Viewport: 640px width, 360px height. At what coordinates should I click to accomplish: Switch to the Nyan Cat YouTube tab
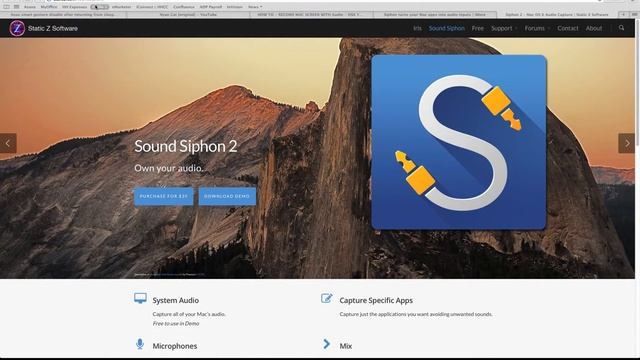tap(188, 14)
